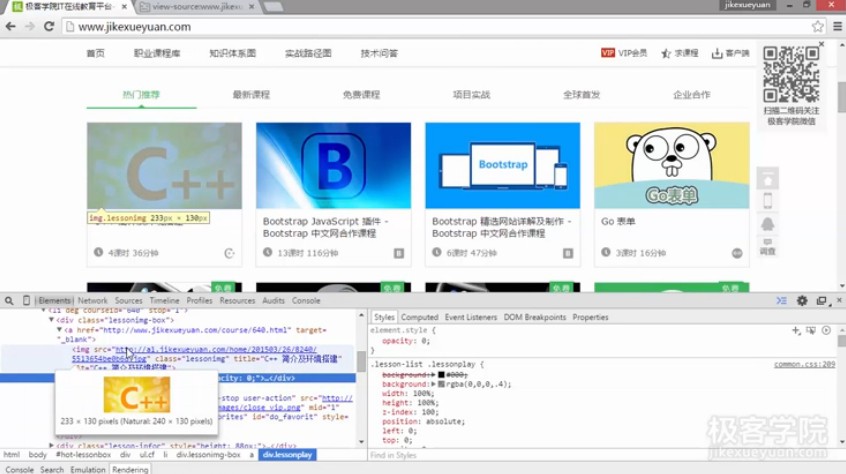Click the browser back arrow
The height and width of the screenshot is (474, 846).
pyautogui.click(x=10, y=26)
